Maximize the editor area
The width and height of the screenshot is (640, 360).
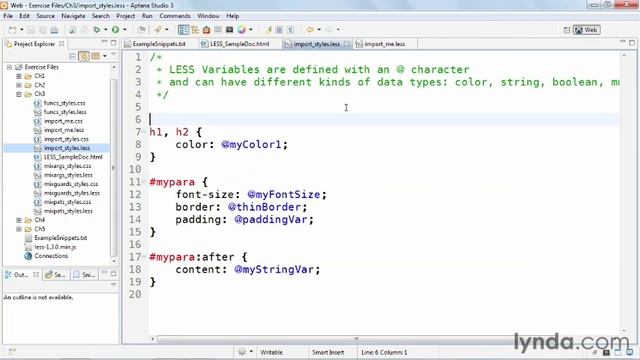tap(632, 42)
